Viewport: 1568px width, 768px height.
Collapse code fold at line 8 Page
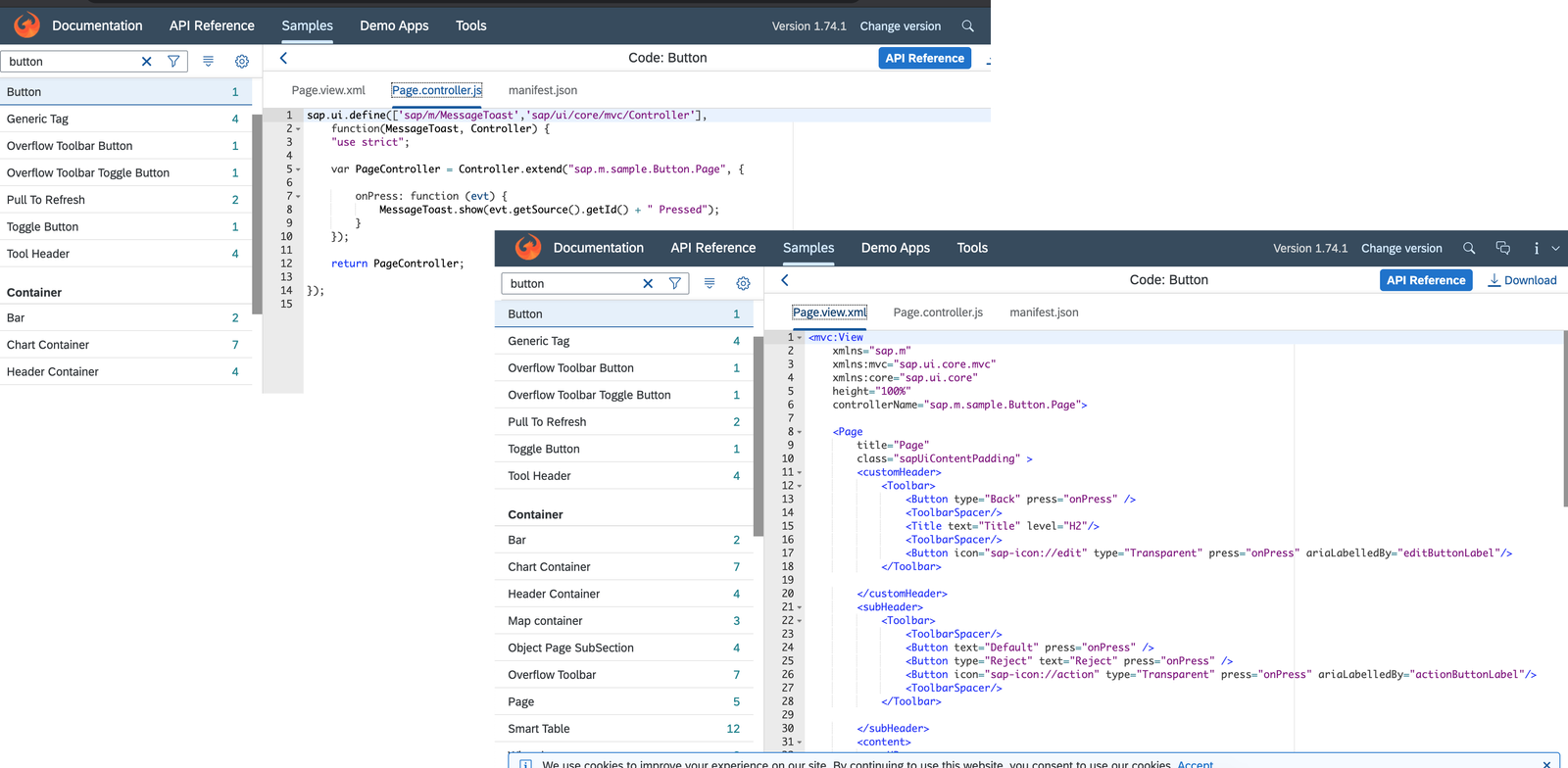pos(800,432)
